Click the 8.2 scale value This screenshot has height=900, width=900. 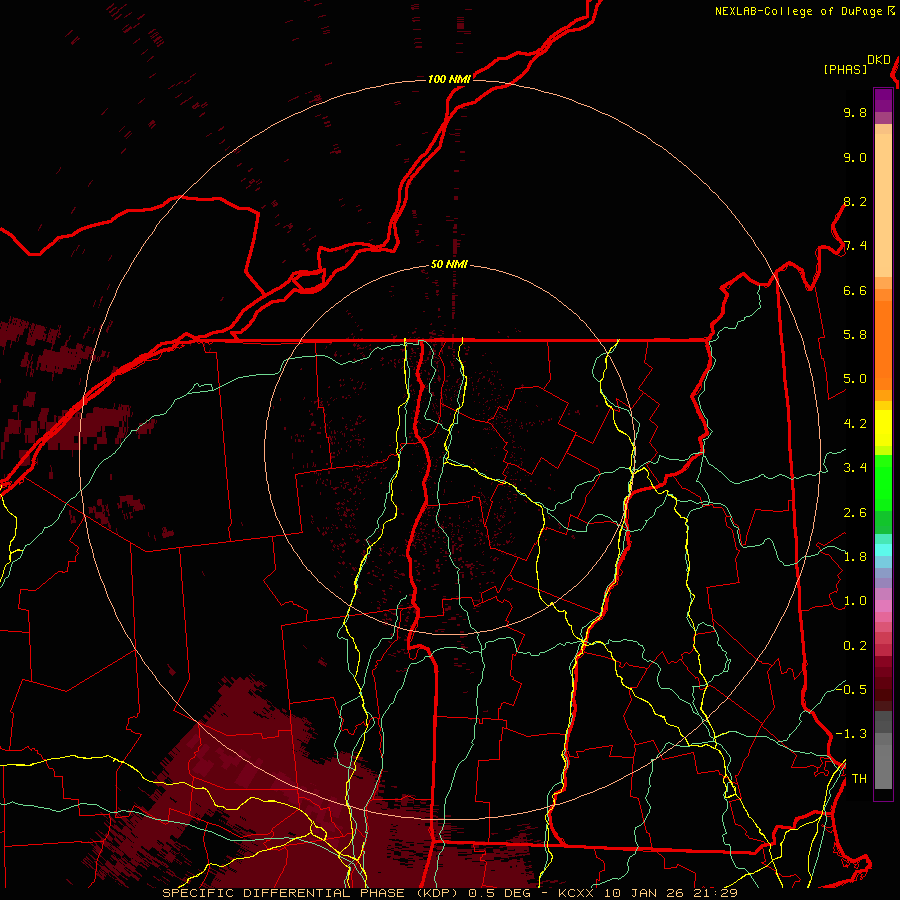tap(855, 201)
